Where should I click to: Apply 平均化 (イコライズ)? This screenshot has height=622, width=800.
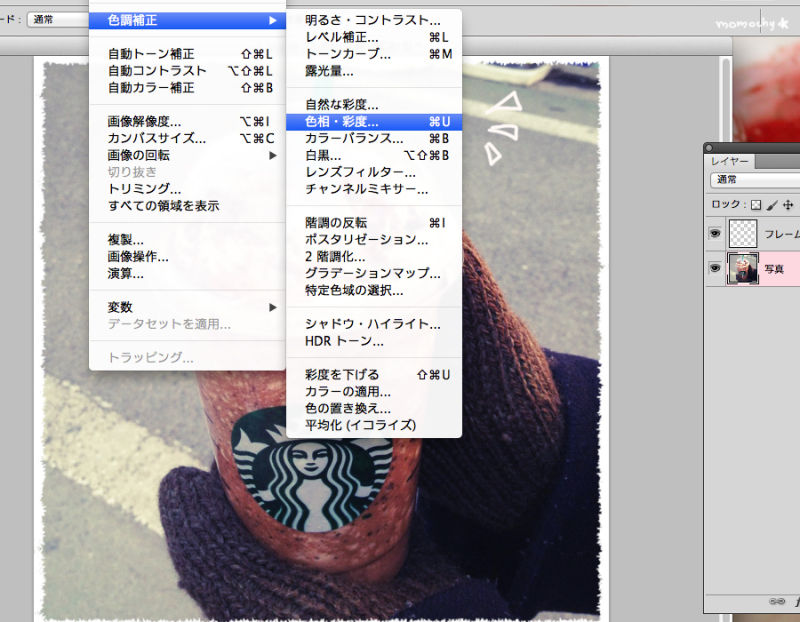tap(374, 425)
